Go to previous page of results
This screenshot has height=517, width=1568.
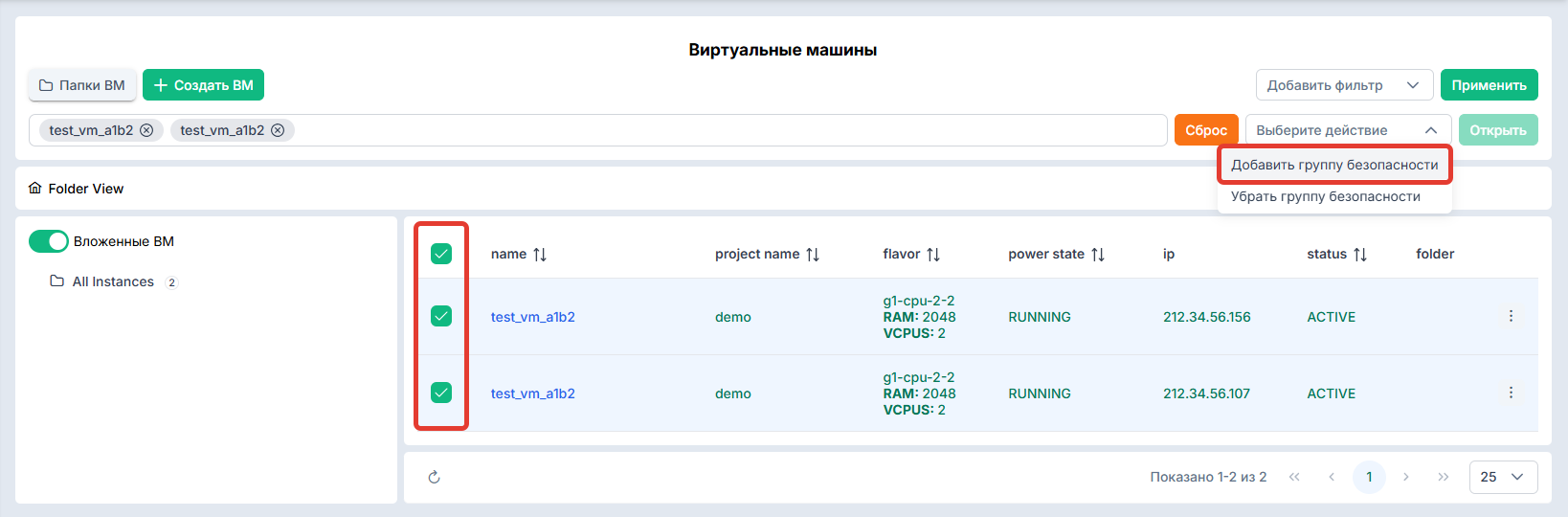[1332, 477]
